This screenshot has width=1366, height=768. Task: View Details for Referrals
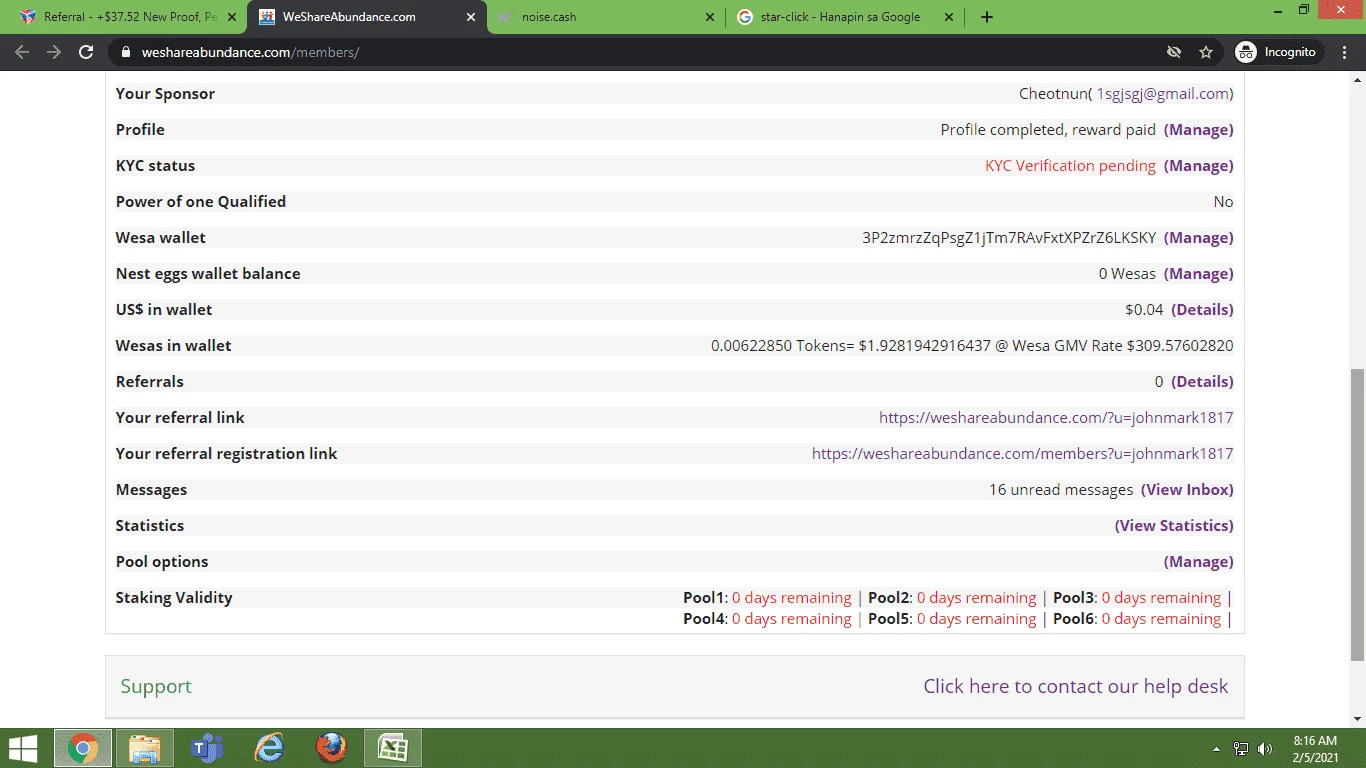point(1202,381)
